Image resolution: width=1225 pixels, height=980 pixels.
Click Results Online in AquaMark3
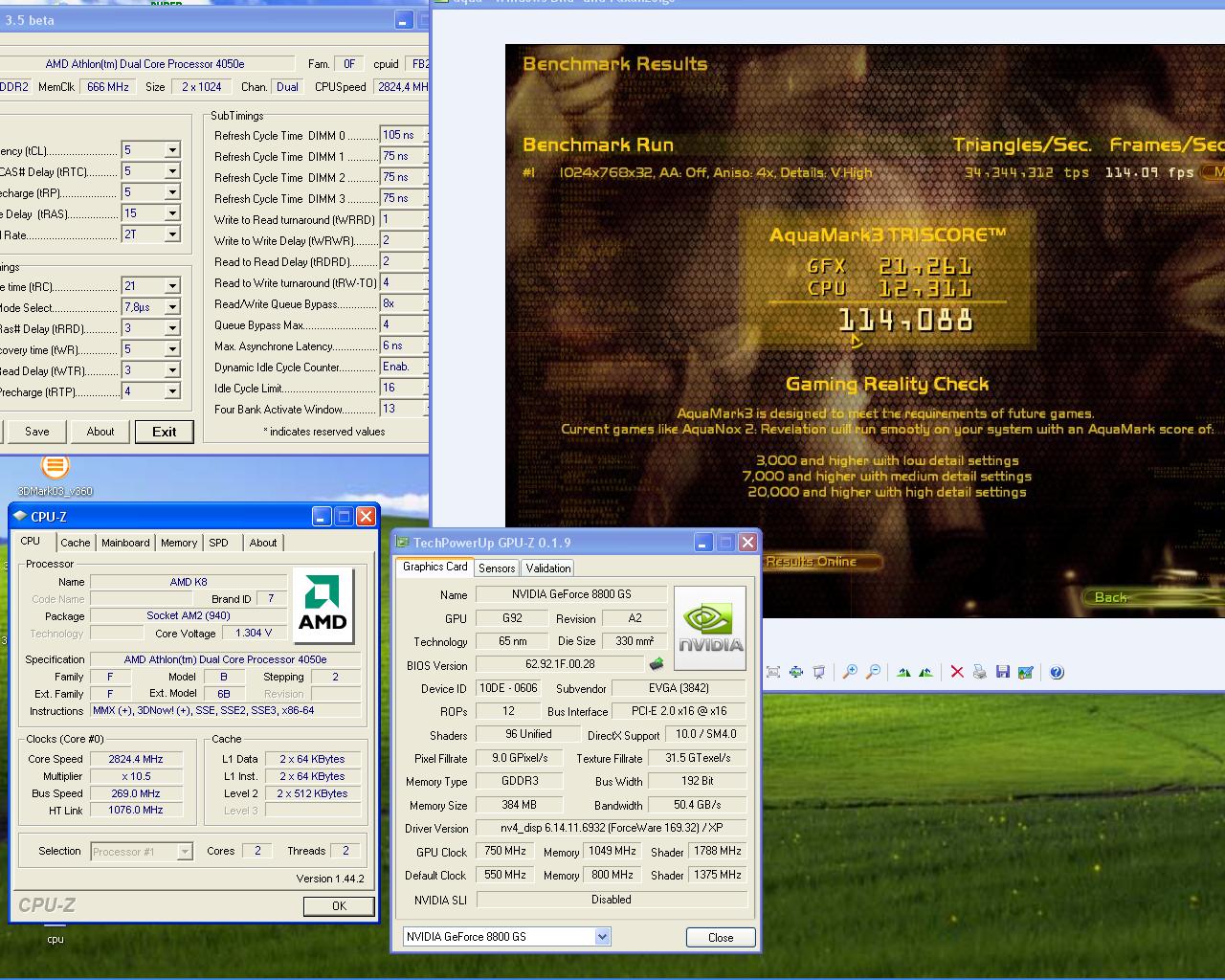tap(820, 562)
